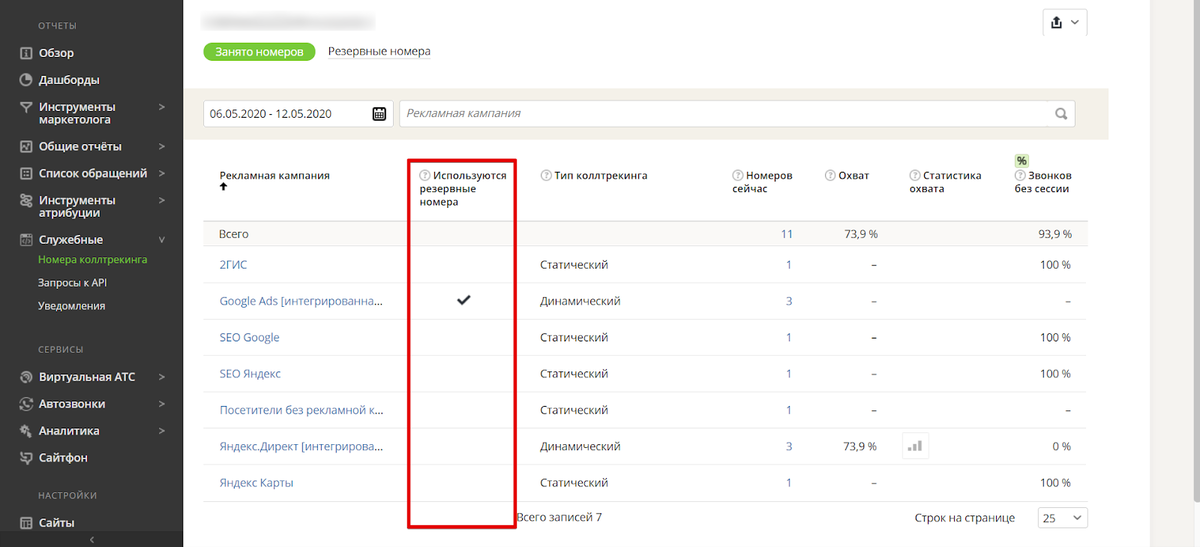Click the search magnifier icon
This screenshot has width=1200, height=547.
point(1061,114)
